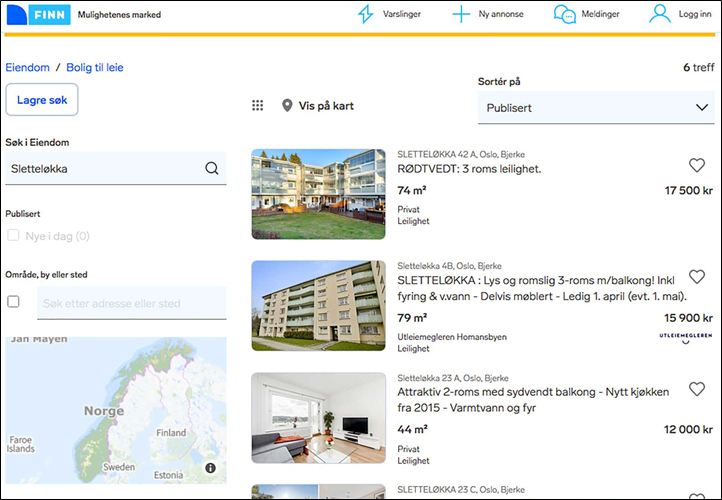Click Utleiemegleren Homansbyen text

[452, 337]
